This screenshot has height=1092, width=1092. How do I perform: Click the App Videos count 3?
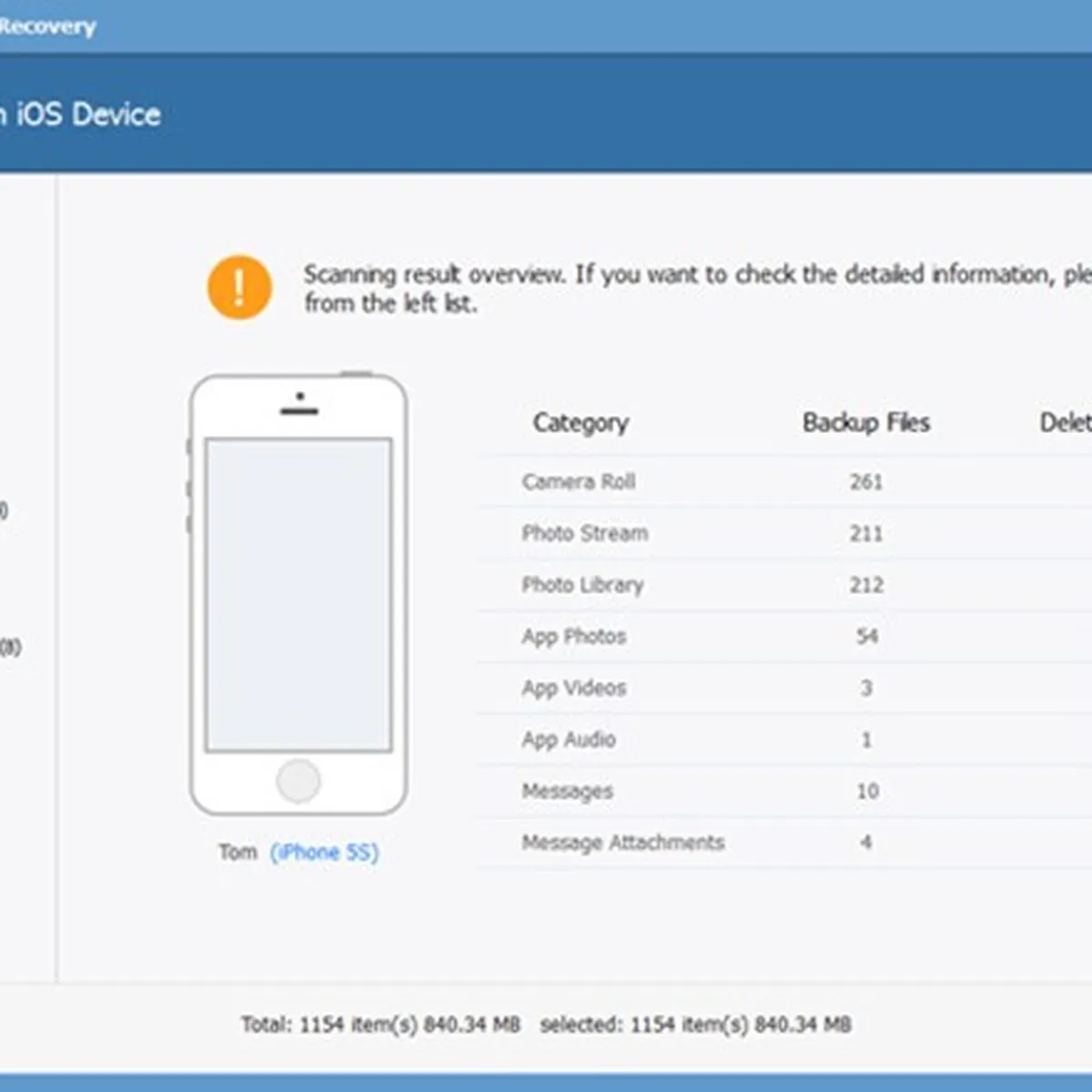[x=866, y=688]
